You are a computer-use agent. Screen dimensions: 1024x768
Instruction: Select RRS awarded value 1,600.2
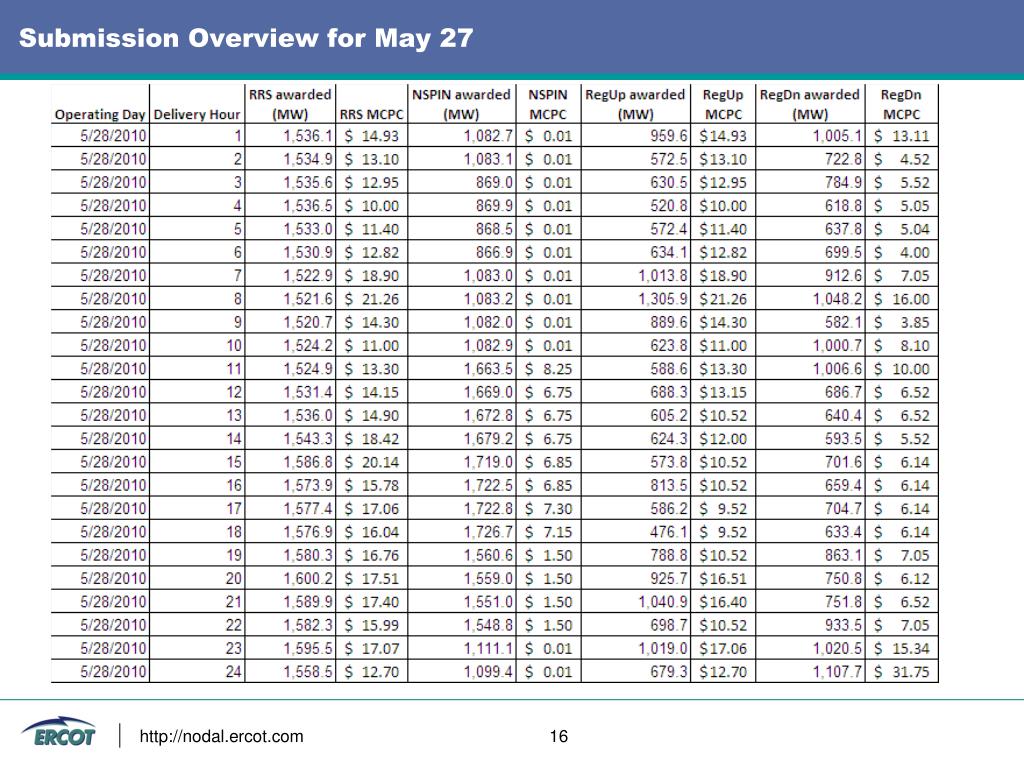(308, 579)
